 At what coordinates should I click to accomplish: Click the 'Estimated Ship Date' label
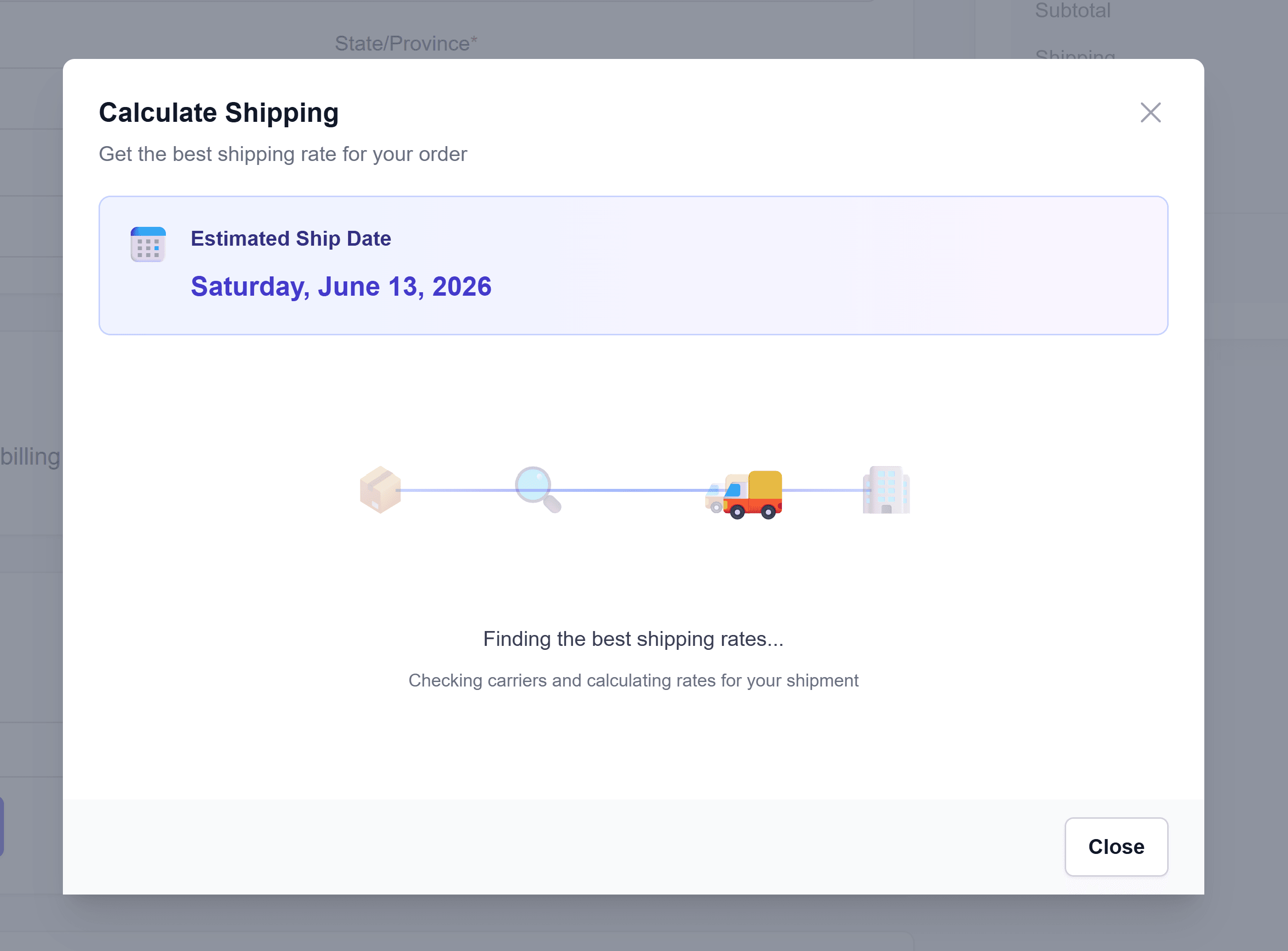(x=291, y=238)
